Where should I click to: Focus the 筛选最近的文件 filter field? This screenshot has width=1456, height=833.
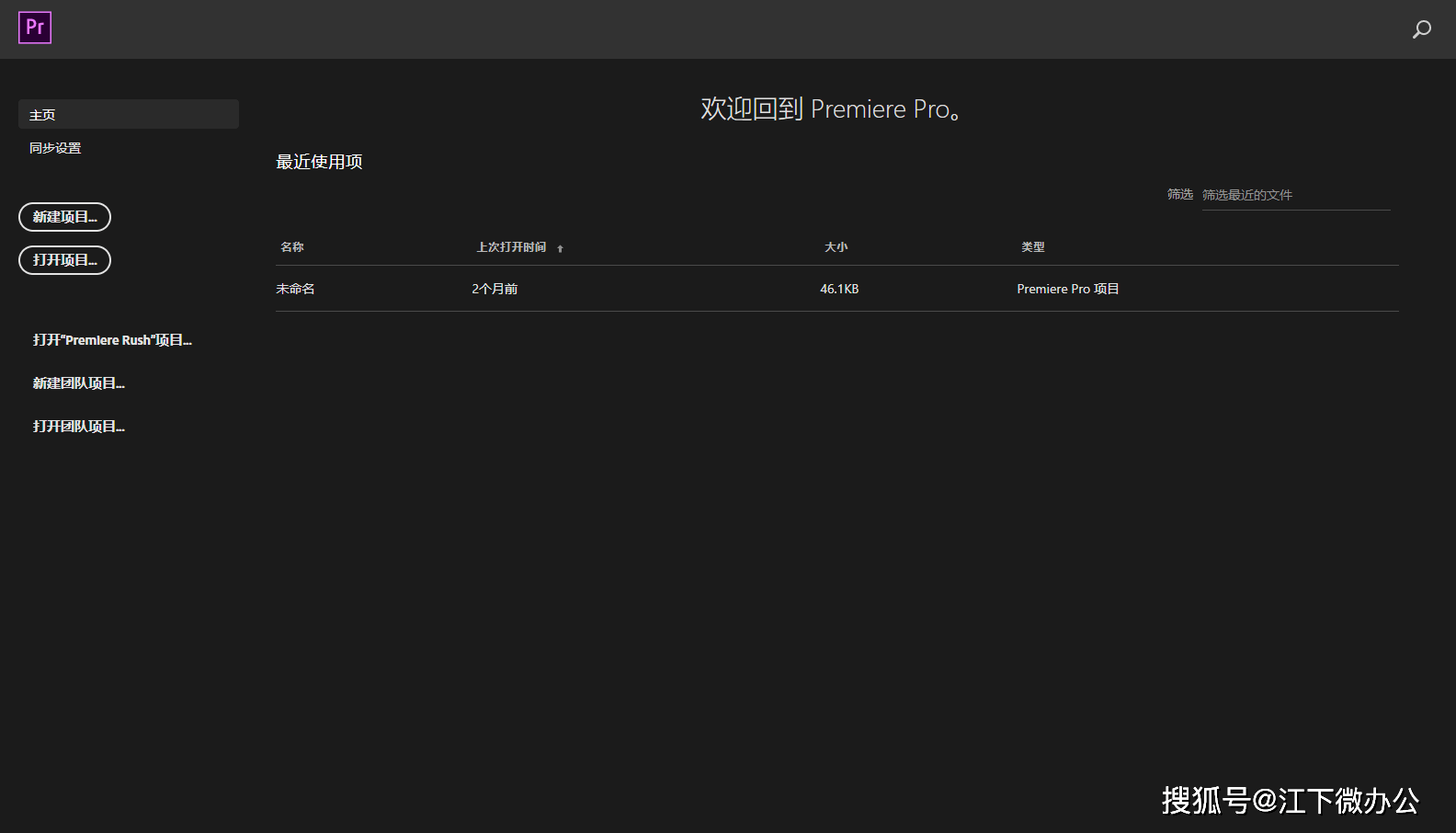pos(1296,195)
